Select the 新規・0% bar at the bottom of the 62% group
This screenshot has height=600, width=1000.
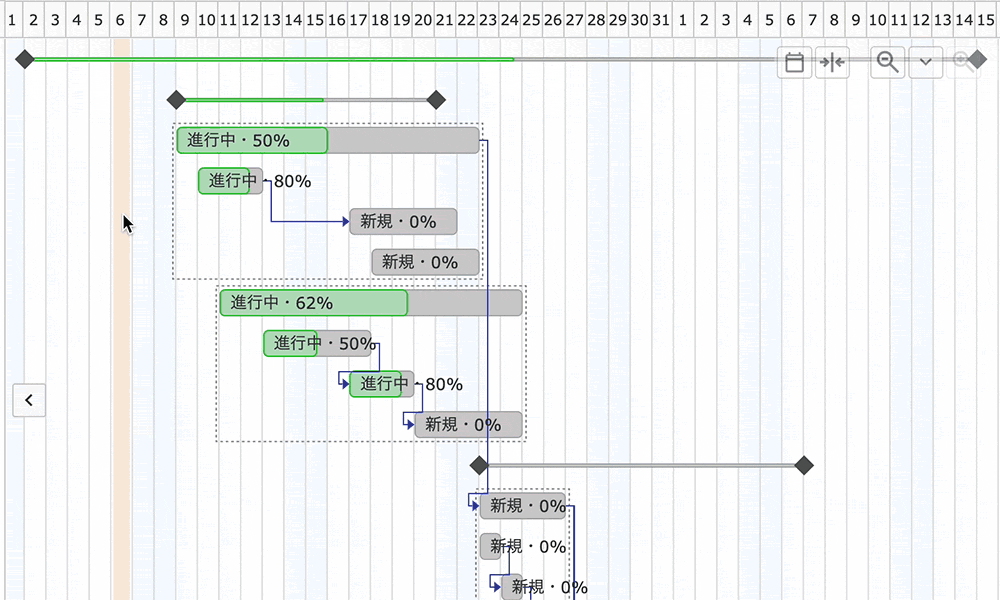[x=468, y=425]
